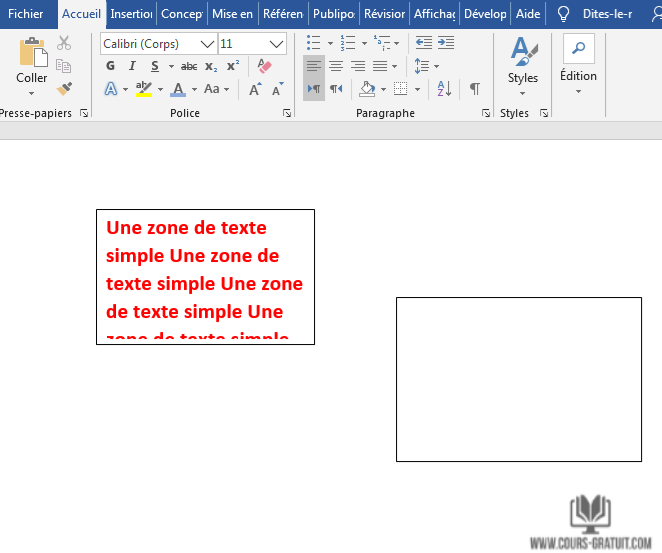Screen dimensions: 662x553
Task: Open the Insertion ribbon tab
Action: tap(131, 14)
